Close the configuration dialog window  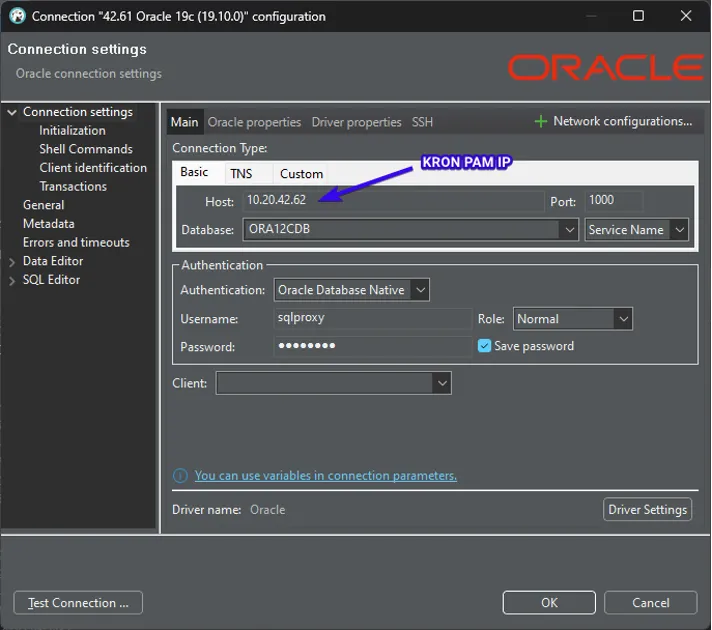(x=686, y=16)
